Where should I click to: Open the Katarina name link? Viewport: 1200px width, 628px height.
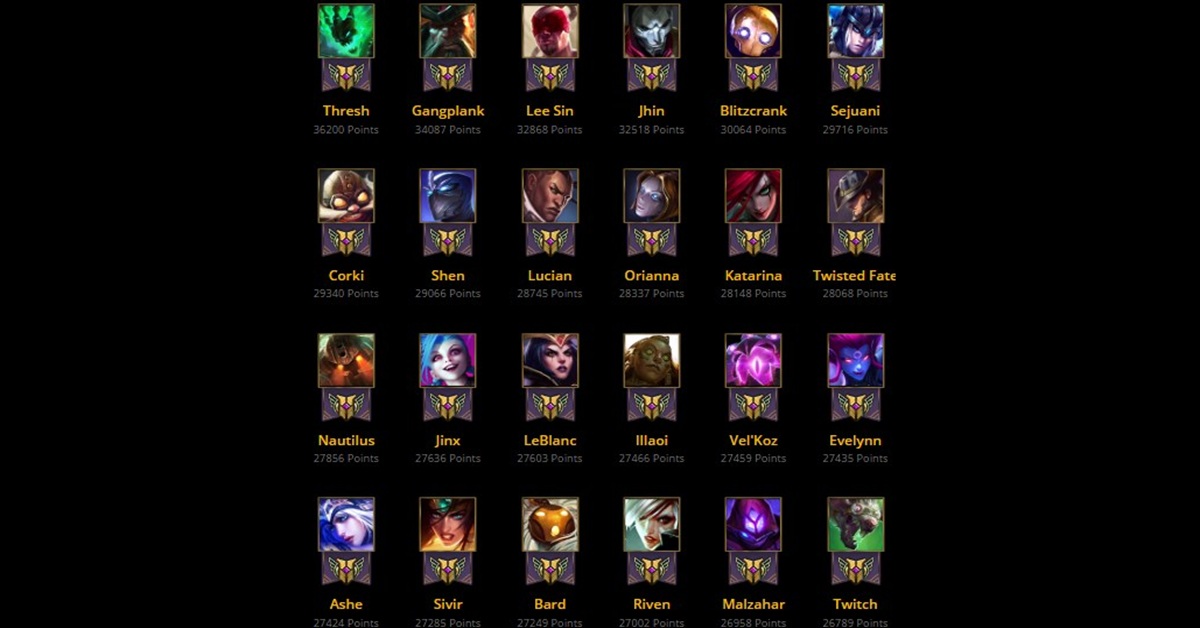coord(754,275)
